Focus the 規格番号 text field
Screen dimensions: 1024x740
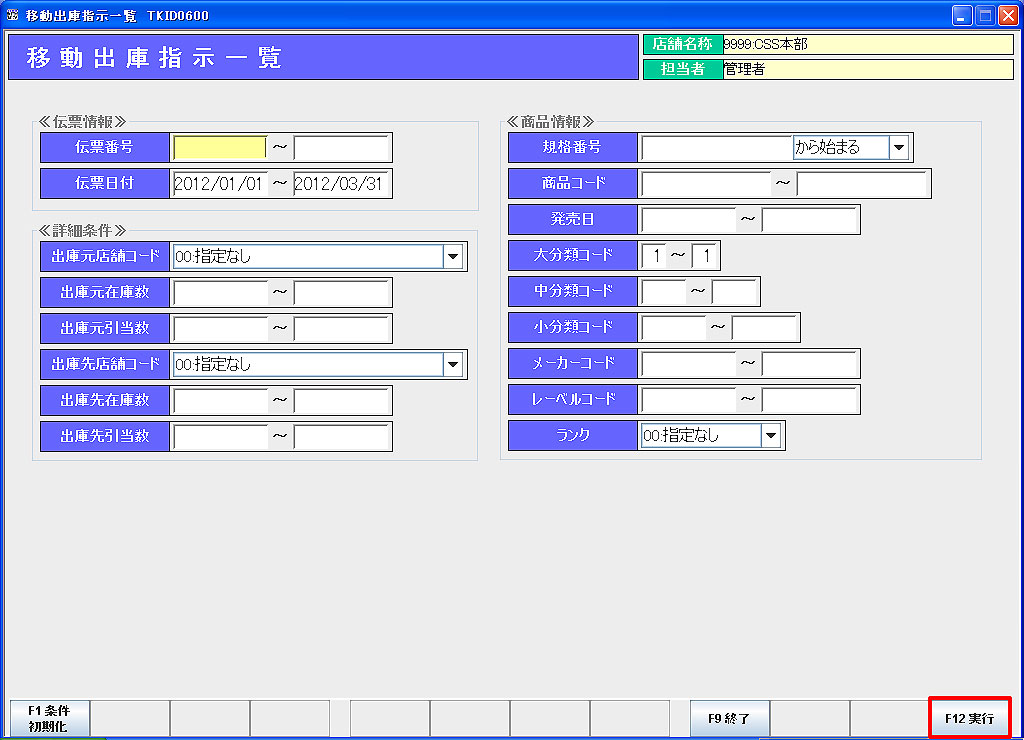click(x=716, y=148)
